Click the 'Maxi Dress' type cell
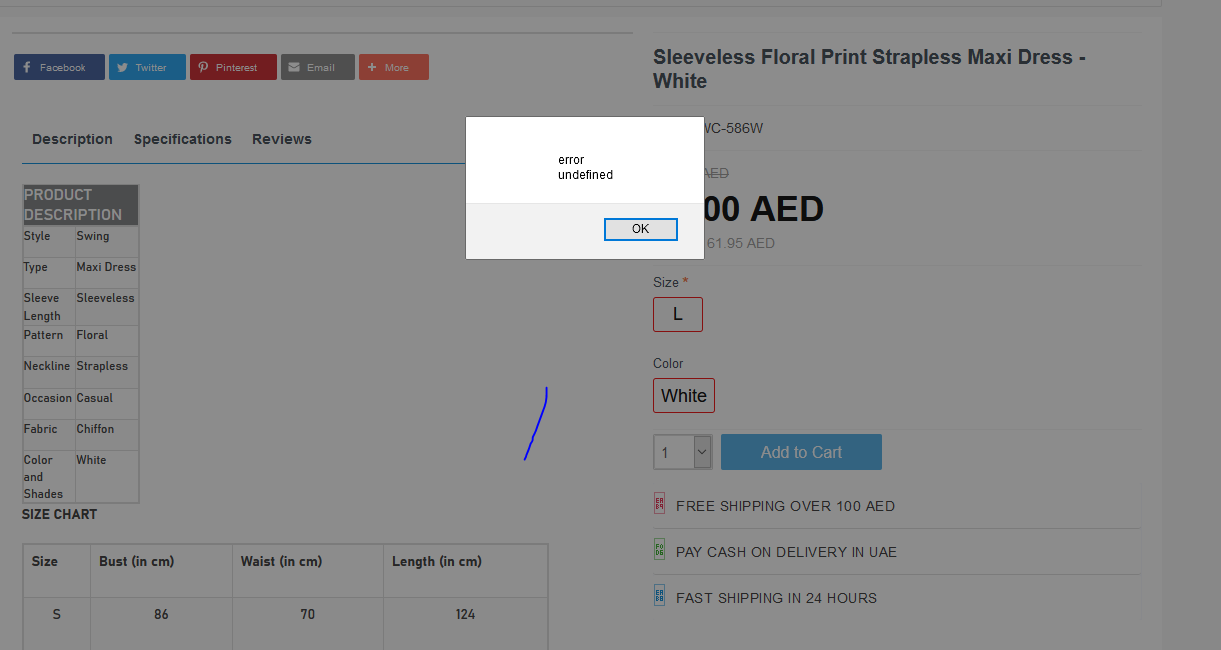The width and height of the screenshot is (1221, 650). [x=107, y=272]
